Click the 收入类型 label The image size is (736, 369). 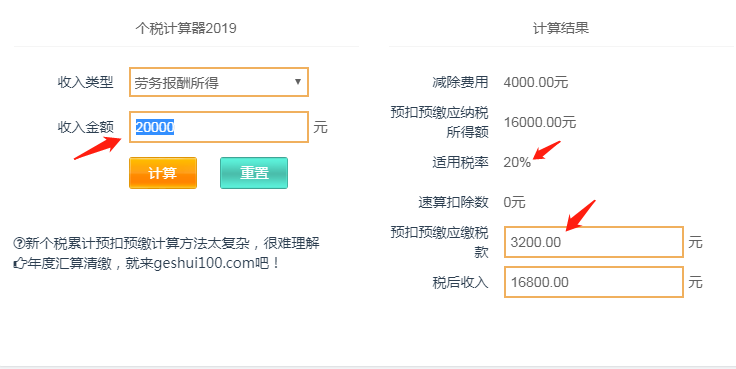[85, 82]
